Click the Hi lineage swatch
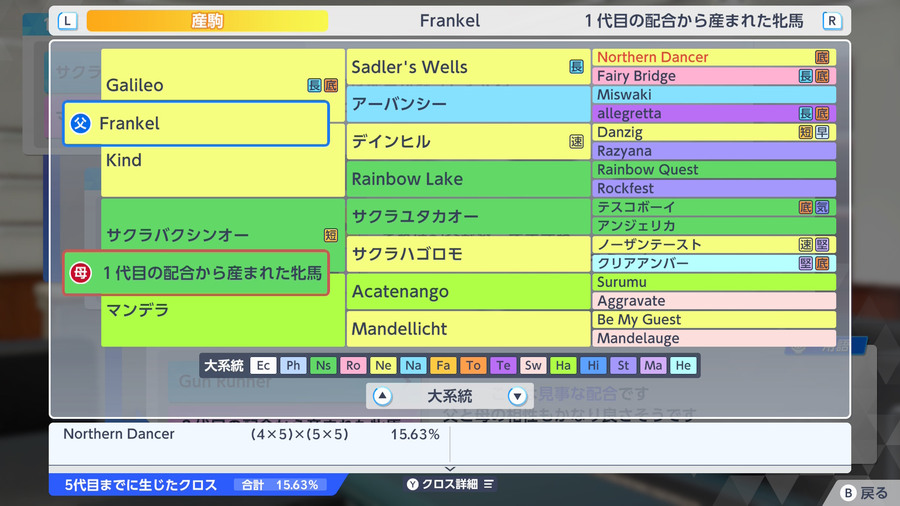 (x=593, y=365)
